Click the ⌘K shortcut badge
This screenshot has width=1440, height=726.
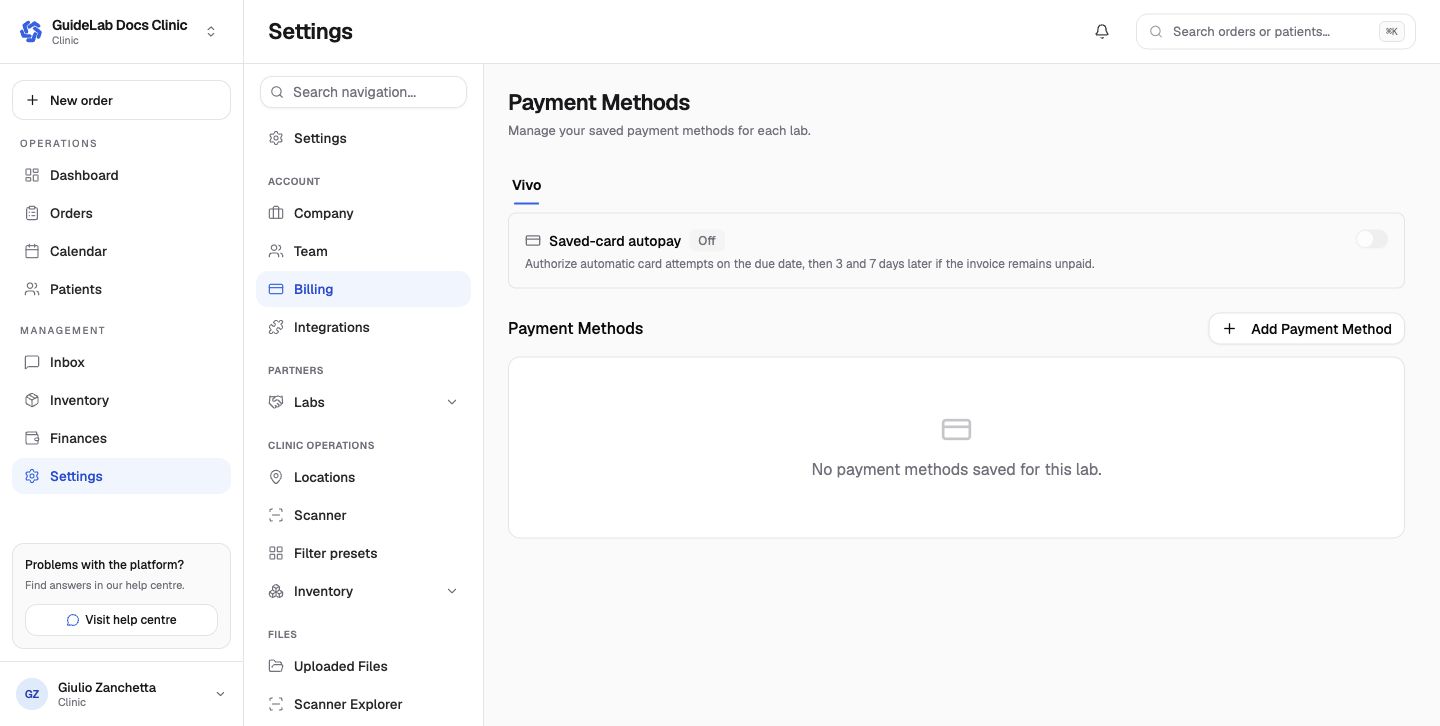click(x=1391, y=31)
